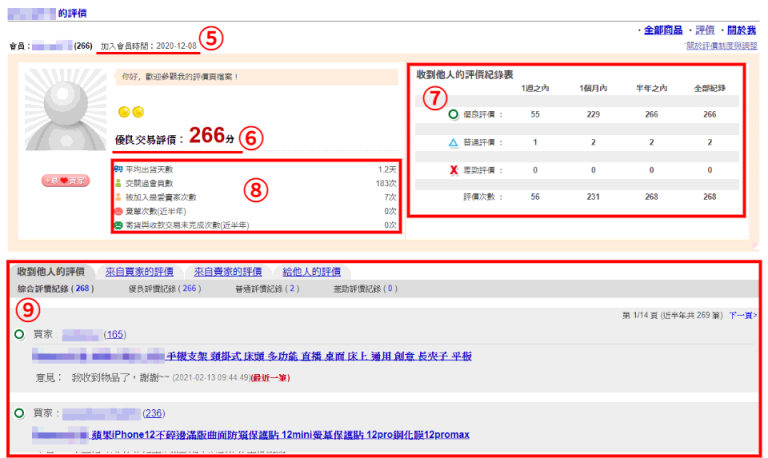Click the truck icon beside 平均出貨天數
This screenshot has height=458, width=768.
tap(119, 170)
